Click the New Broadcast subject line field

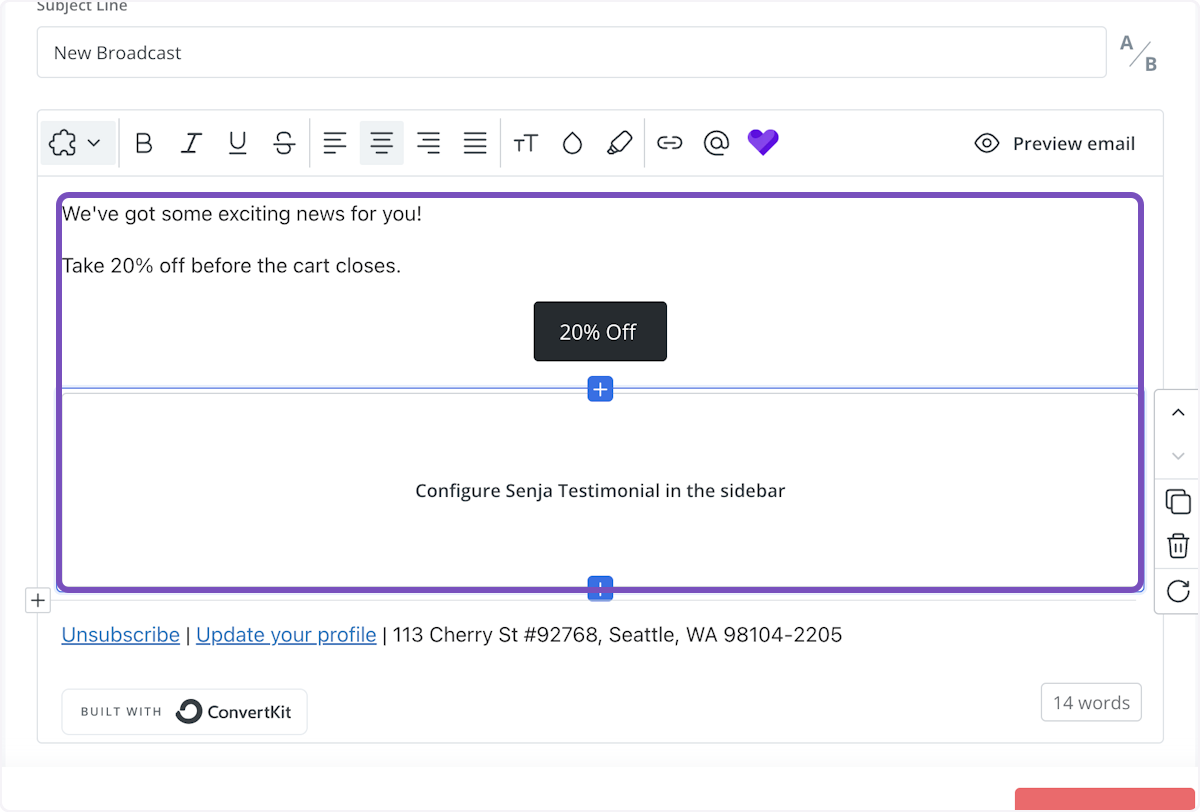click(x=570, y=52)
